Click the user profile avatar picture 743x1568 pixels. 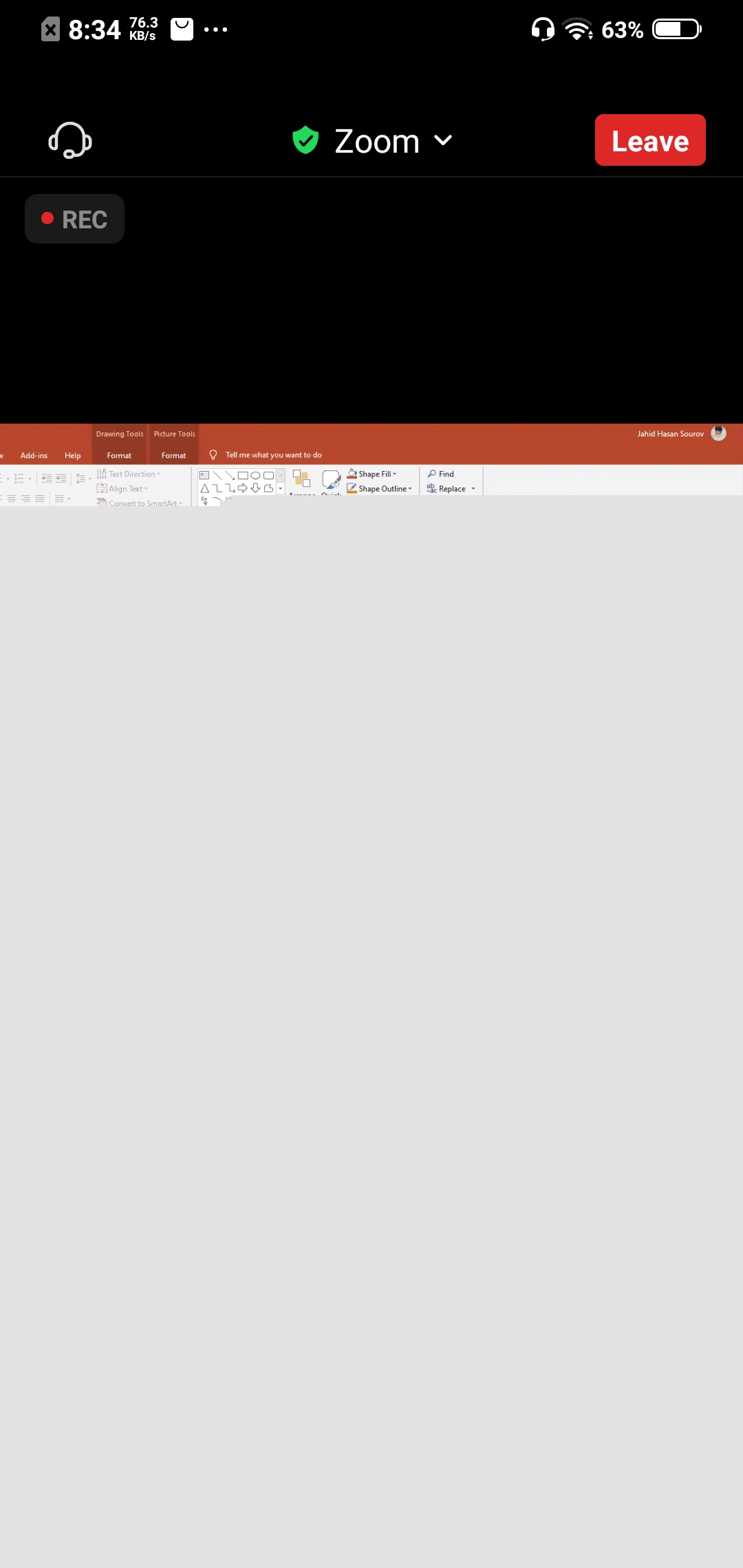pyautogui.click(x=718, y=433)
